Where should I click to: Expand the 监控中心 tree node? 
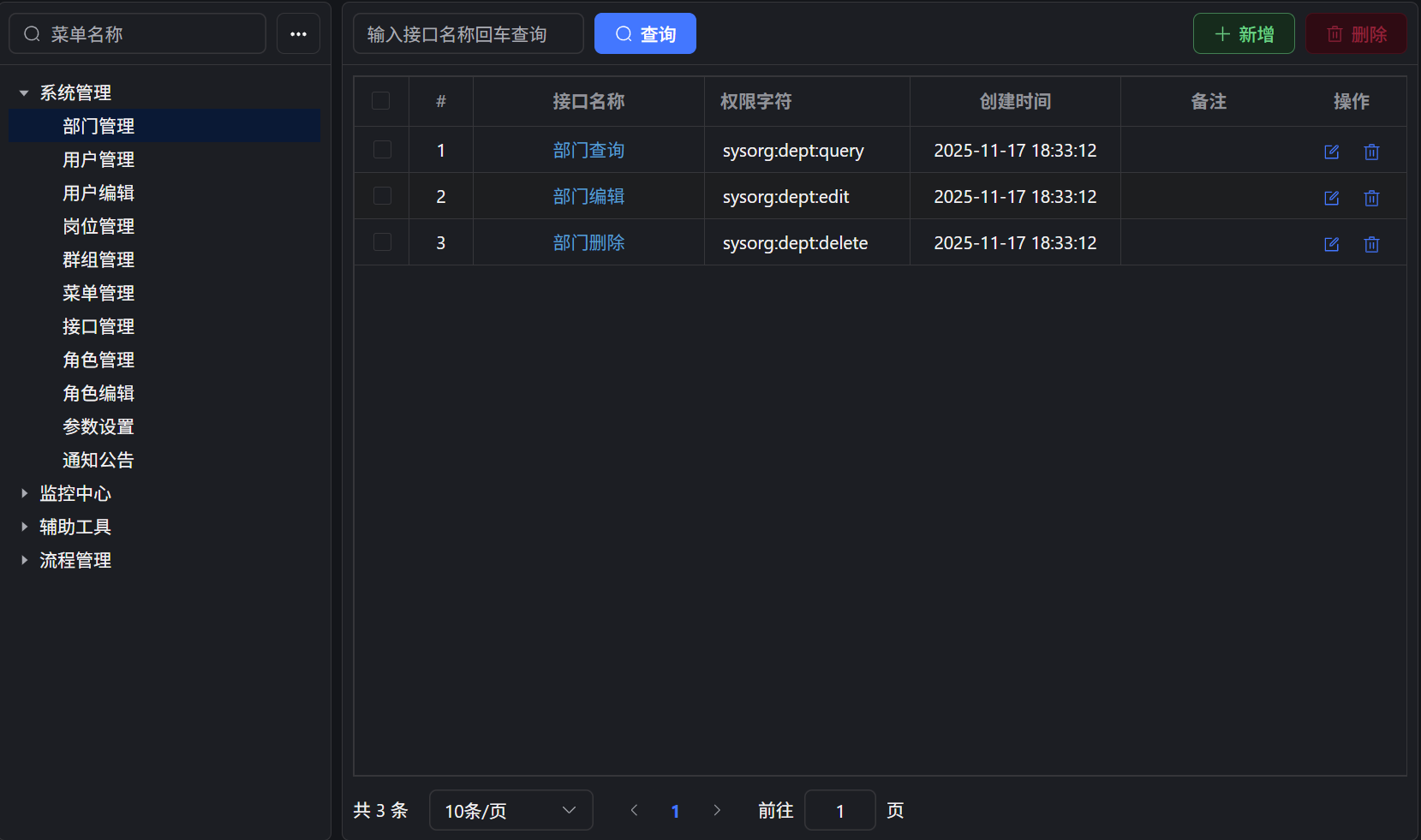[x=25, y=493]
